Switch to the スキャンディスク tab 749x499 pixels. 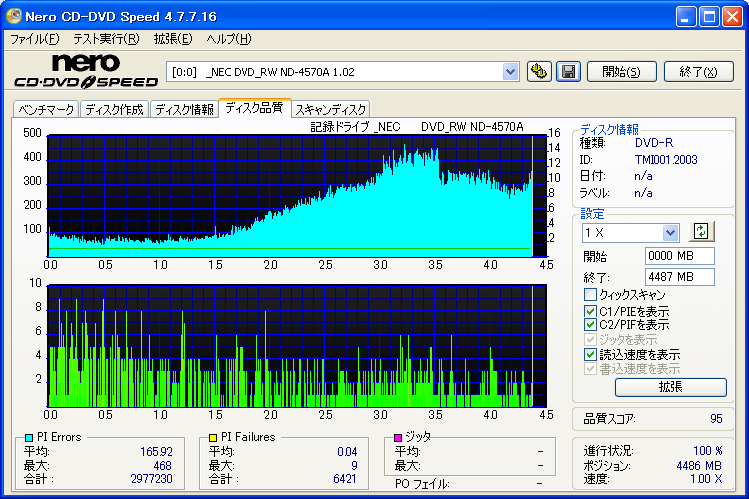pyautogui.click(x=330, y=109)
